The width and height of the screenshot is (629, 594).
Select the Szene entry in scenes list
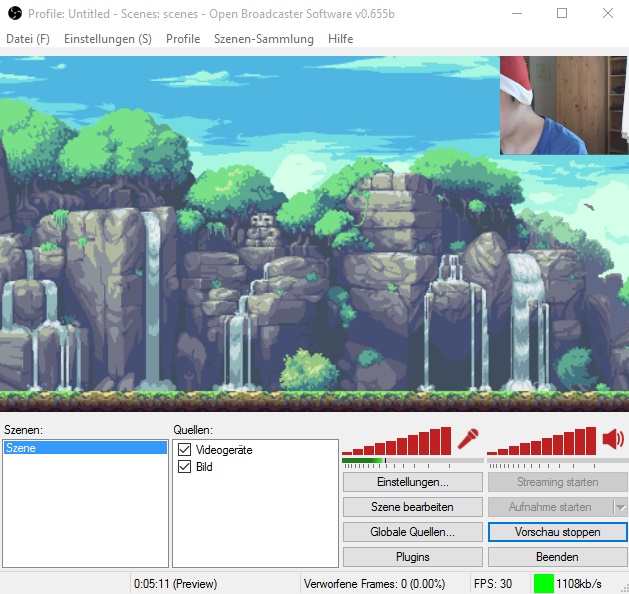pos(85,448)
